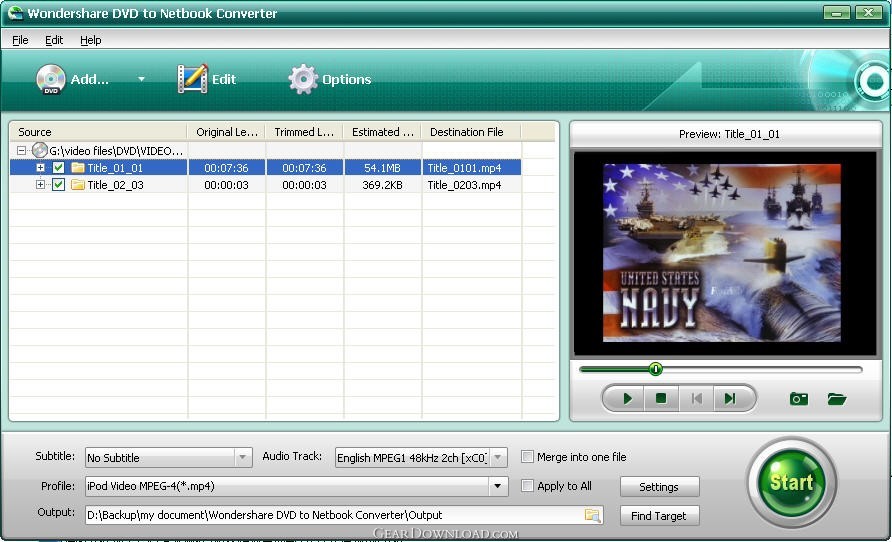Stop the preview playback
Viewport: 892px width, 542px height.
tap(660, 398)
